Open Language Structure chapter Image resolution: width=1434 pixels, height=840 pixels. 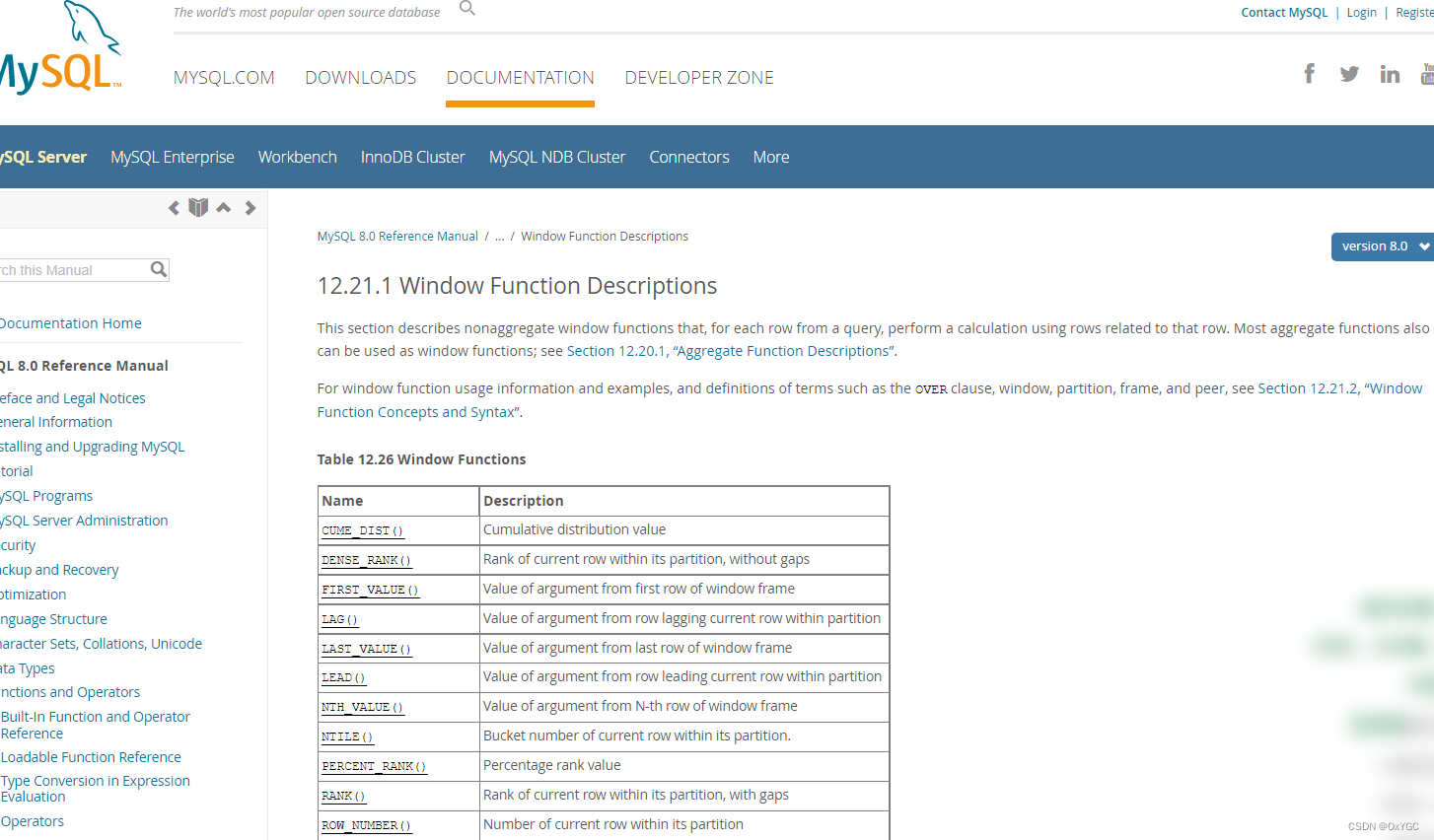coord(53,619)
